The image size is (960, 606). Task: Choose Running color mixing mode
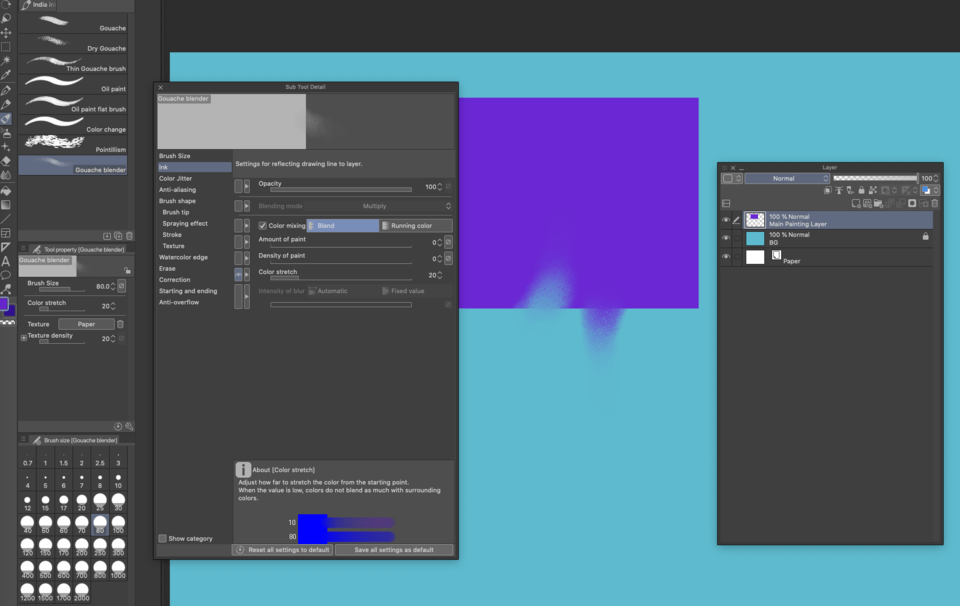[416, 226]
